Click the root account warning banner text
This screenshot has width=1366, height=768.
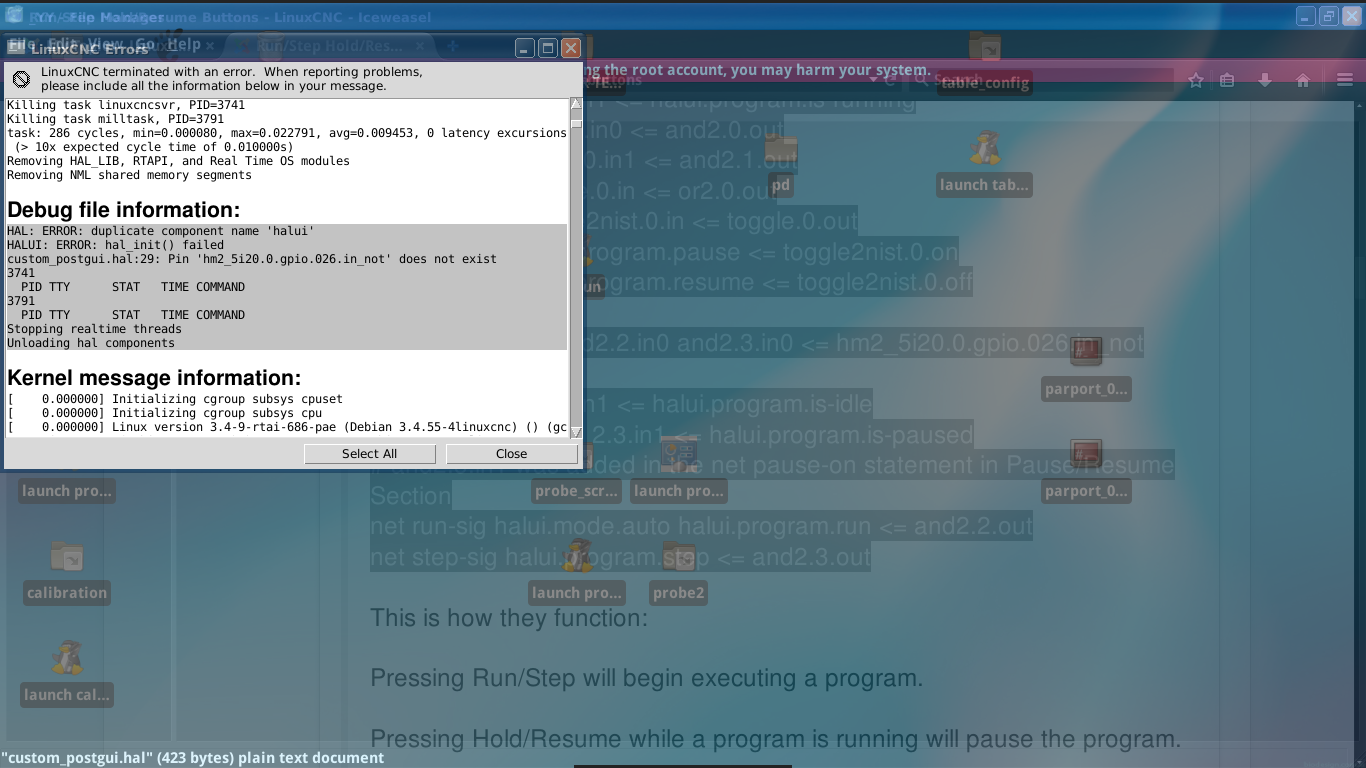(757, 70)
